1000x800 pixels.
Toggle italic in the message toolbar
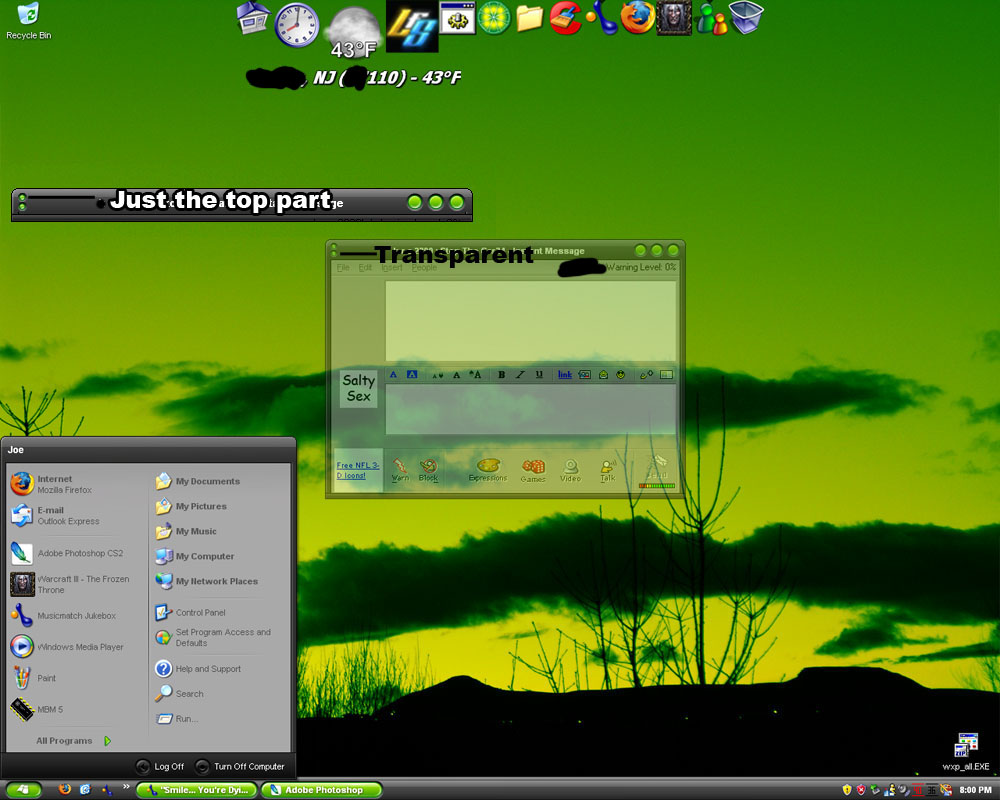pos(520,374)
